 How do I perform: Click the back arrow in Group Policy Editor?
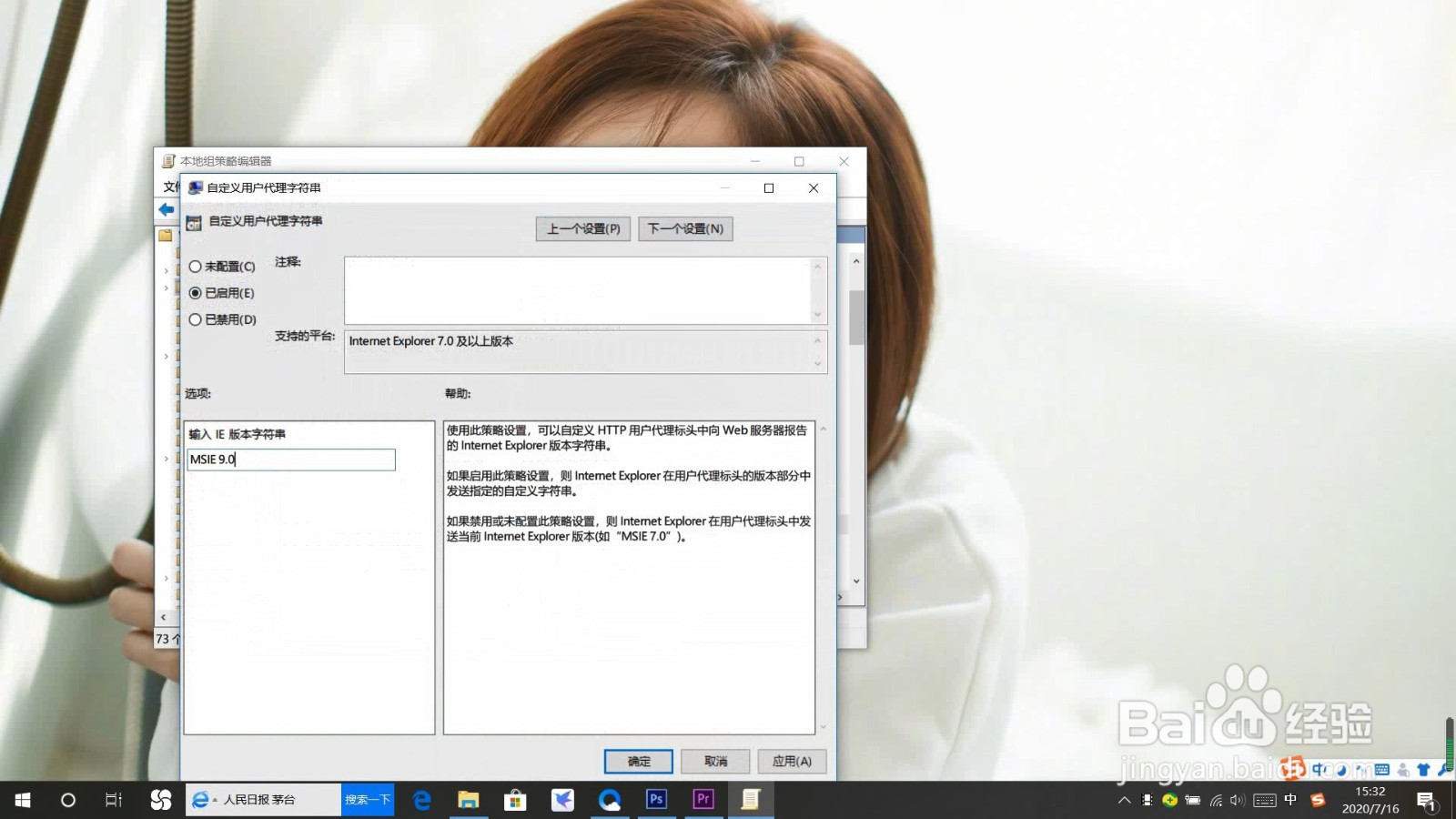point(167,209)
